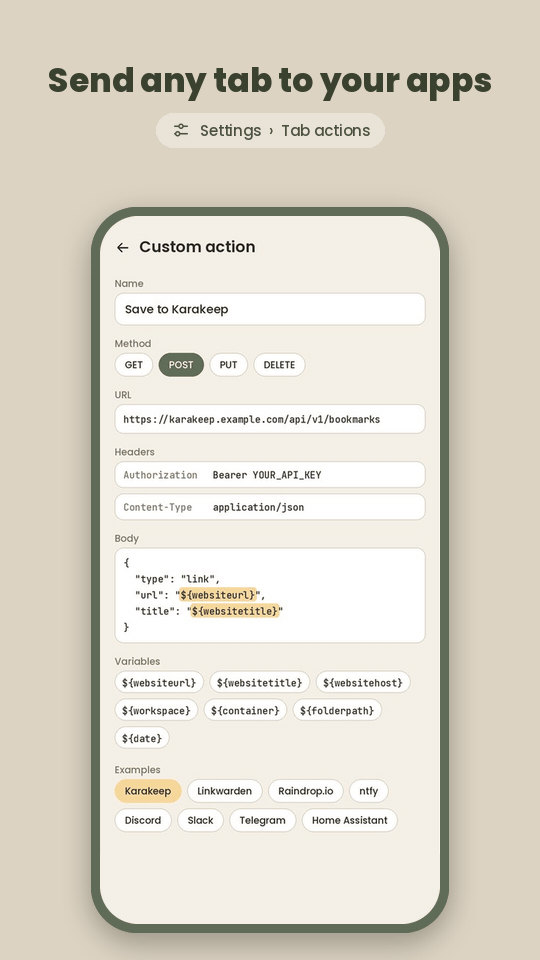Click the Examples section label
Screen dimensions: 540x960
[x=137, y=770]
